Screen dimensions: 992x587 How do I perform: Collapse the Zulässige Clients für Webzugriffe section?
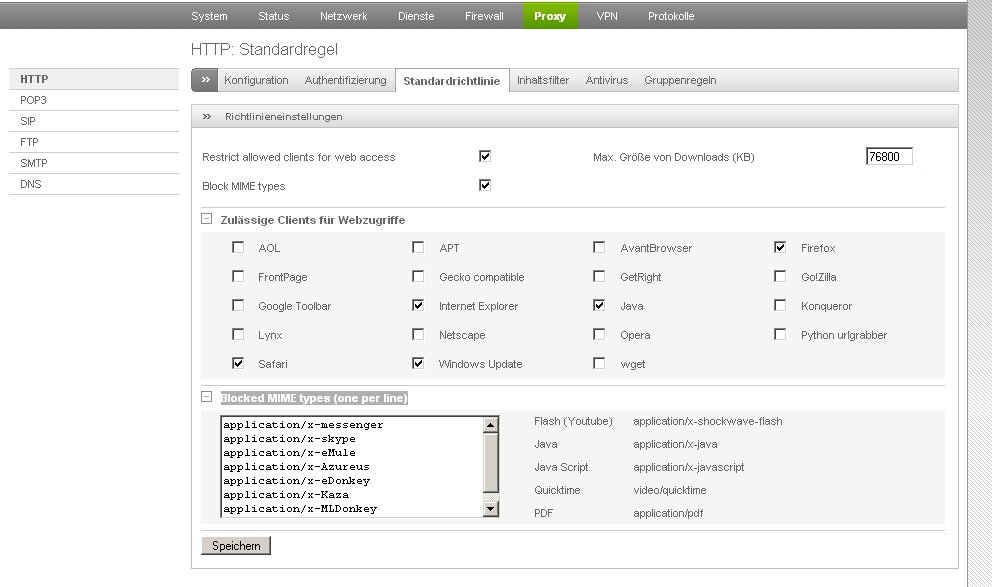point(207,219)
